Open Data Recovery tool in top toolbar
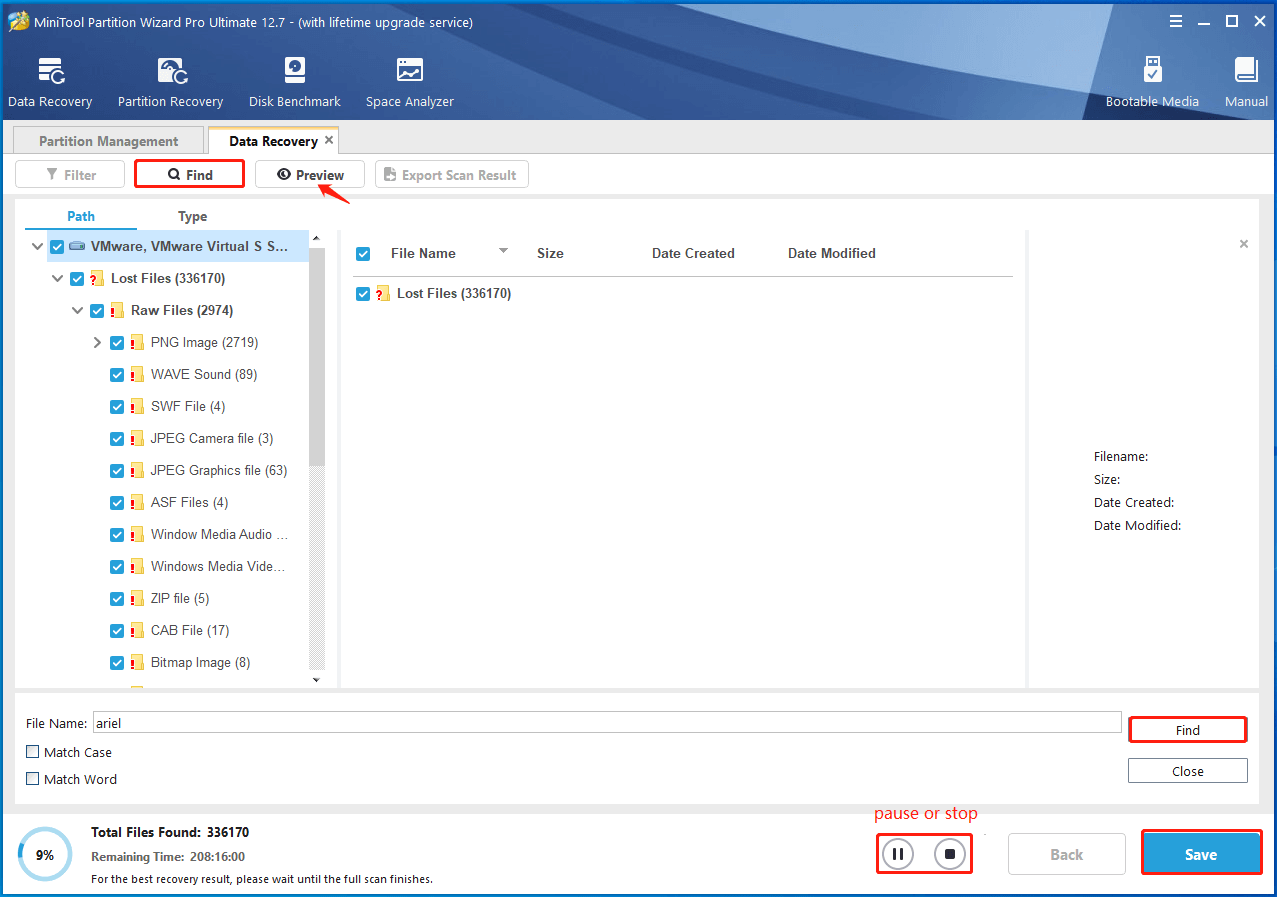This screenshot has width=1277, height=897. pos(50,82)
